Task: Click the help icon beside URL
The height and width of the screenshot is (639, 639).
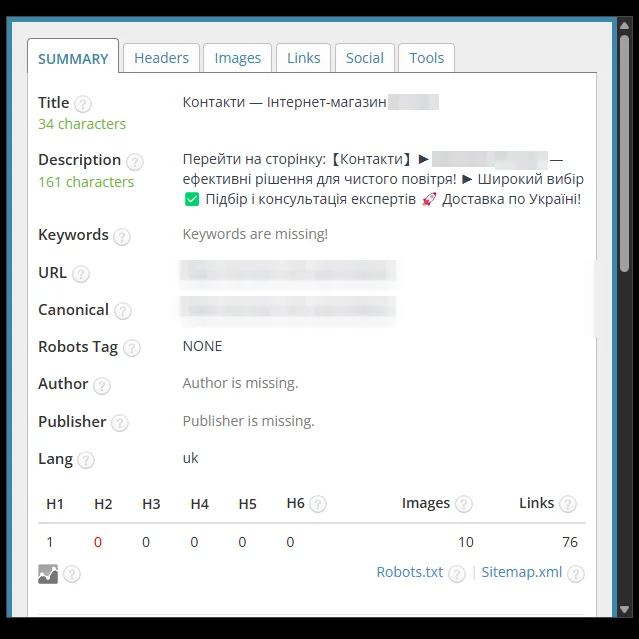Action: click(x=81, y=274)
